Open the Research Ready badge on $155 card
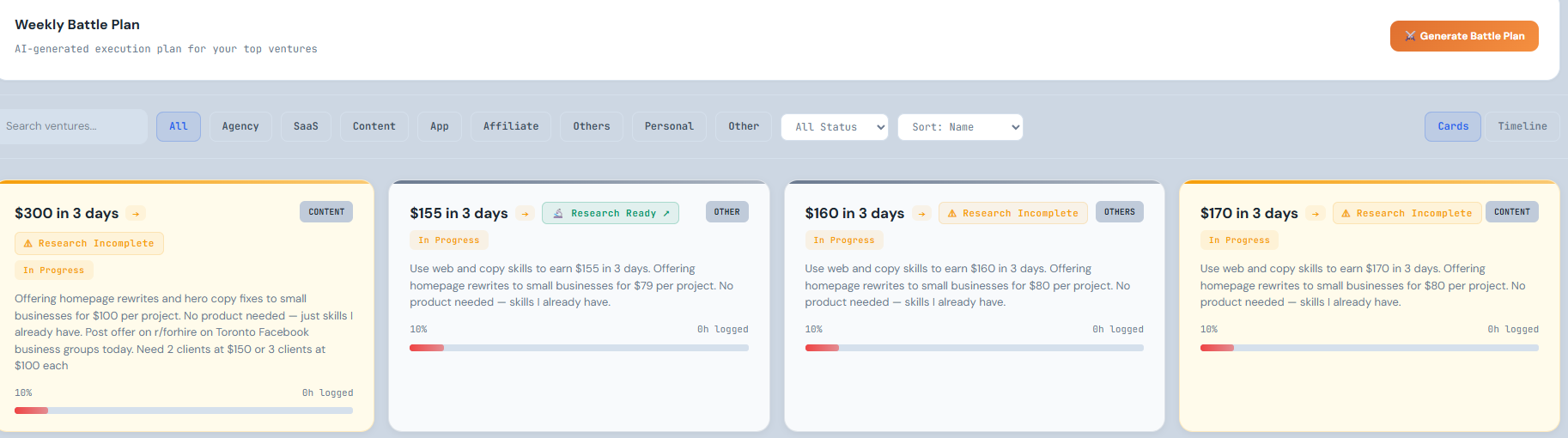The image size is (1568, 438). tap(611, 213)
